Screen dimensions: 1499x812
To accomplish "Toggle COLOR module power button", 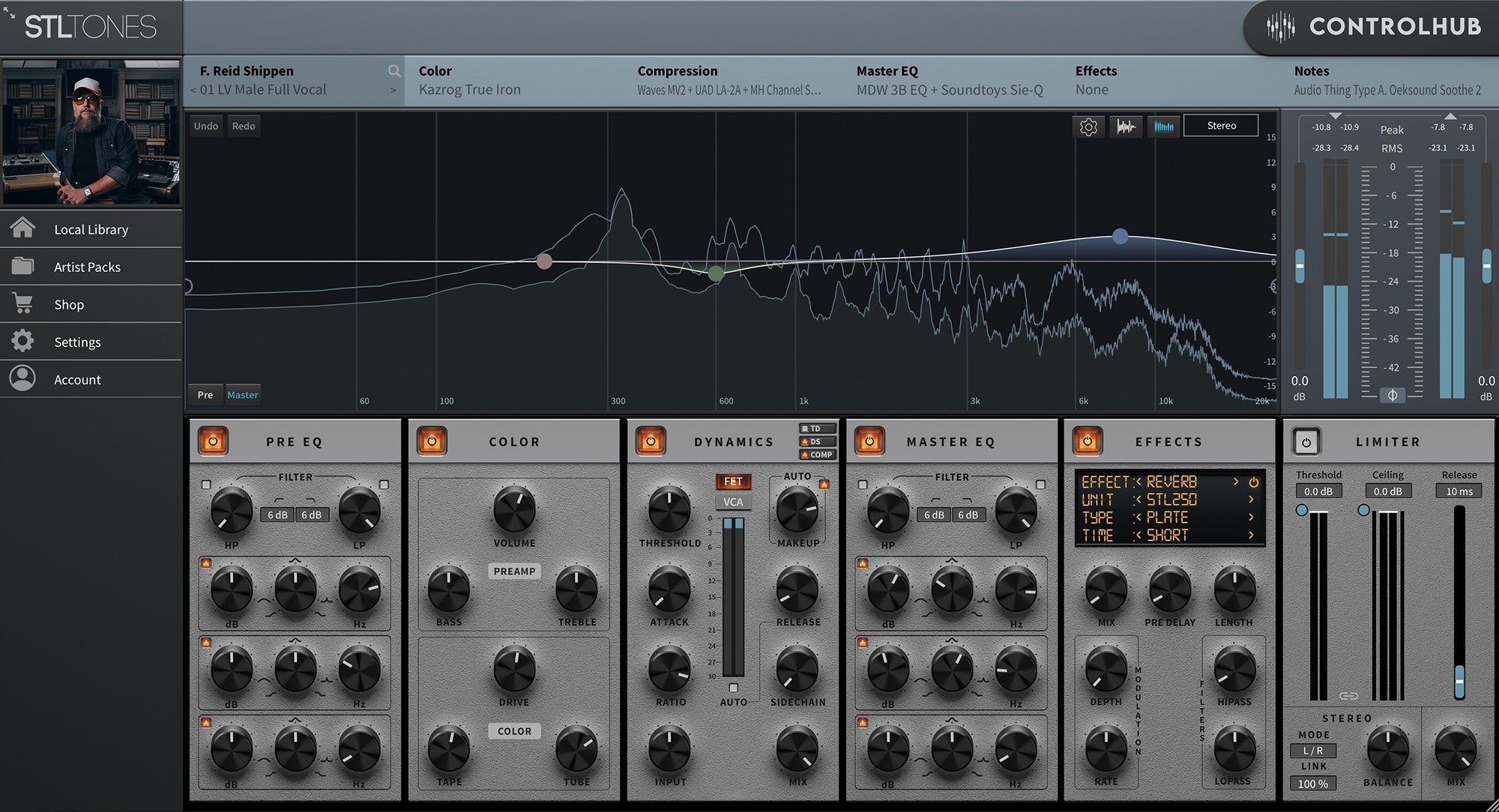I will click(x=432, y=441).
